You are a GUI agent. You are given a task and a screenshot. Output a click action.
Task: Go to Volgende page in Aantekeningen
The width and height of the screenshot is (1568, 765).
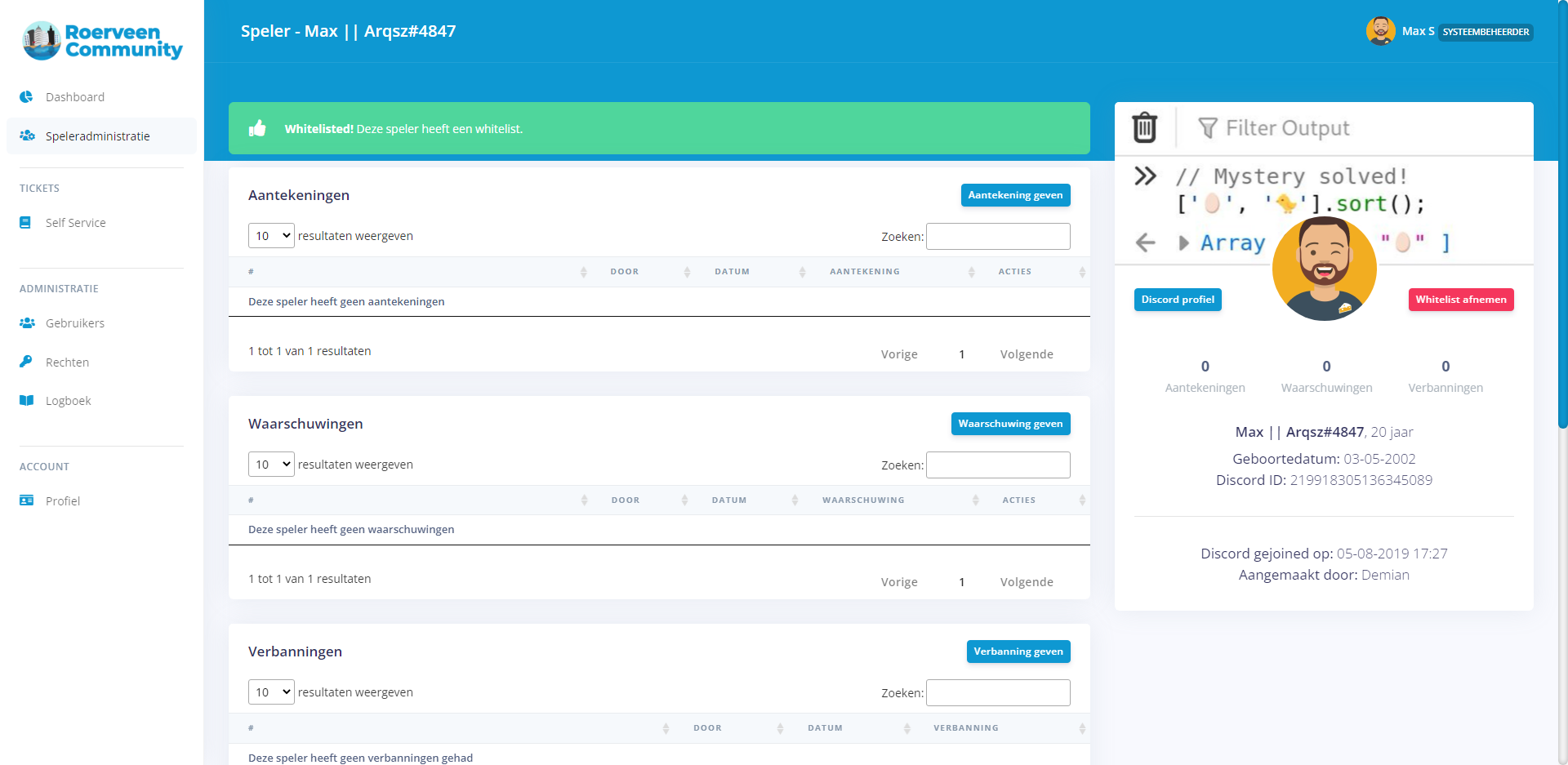pos(1026,354)
